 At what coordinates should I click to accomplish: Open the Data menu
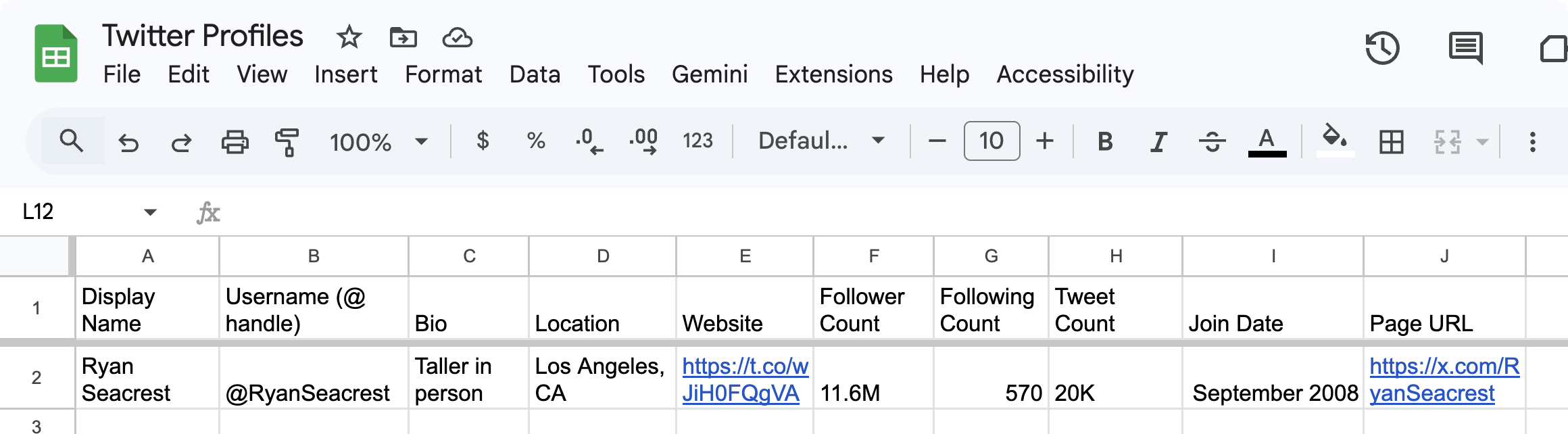click(x=535, y=74)
